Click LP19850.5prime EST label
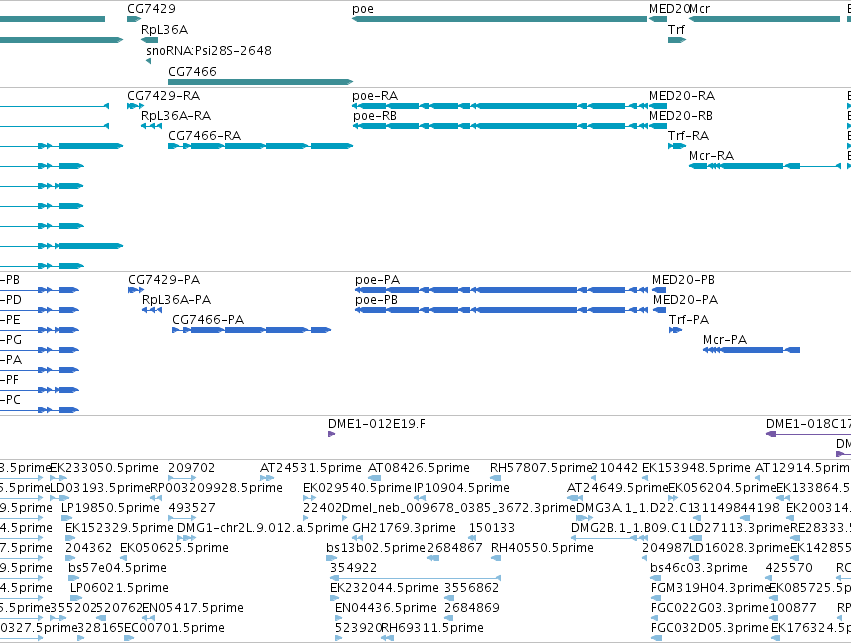The image size is (851, 643). tap(110, 508)
